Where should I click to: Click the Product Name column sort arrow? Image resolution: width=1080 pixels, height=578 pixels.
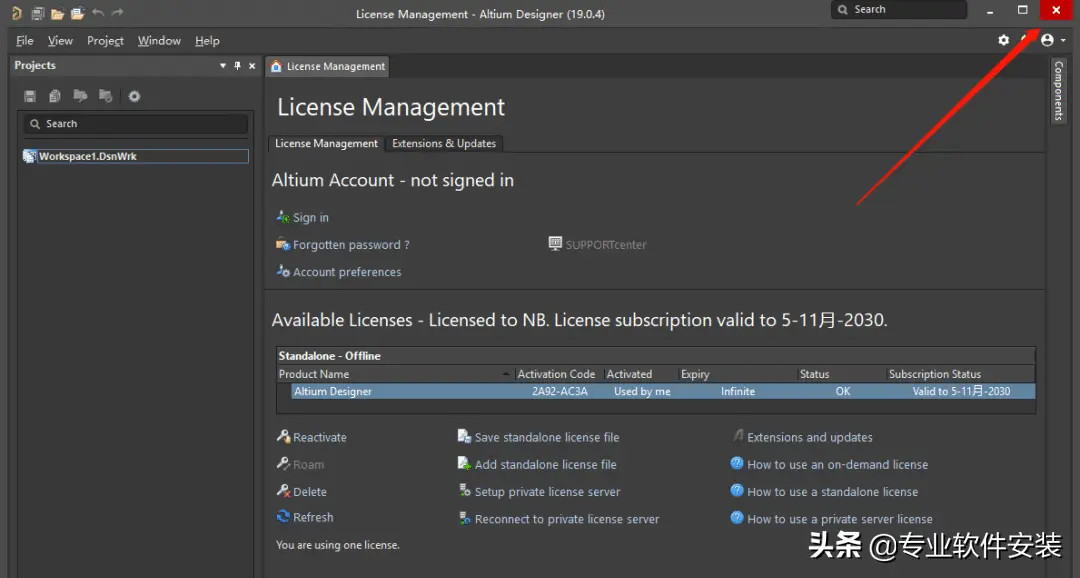[505, 374]
